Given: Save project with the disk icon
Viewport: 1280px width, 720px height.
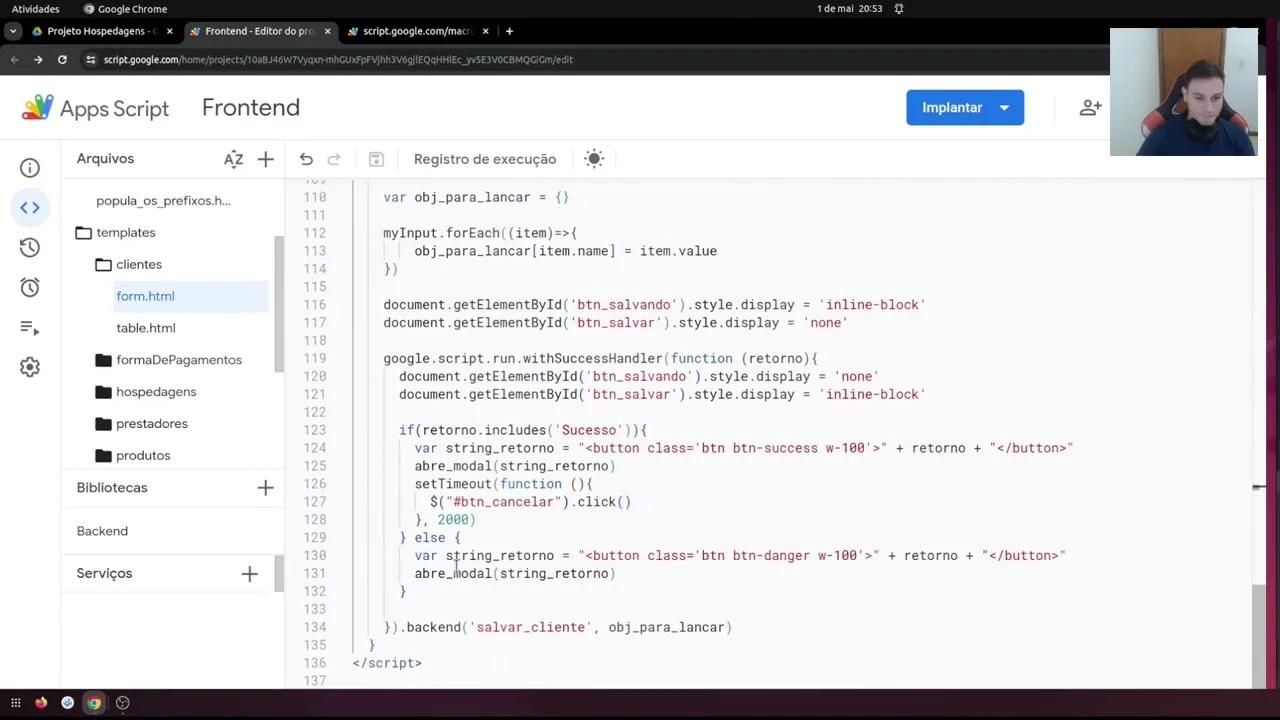Looking at the screenshot, I should (376, 159).
